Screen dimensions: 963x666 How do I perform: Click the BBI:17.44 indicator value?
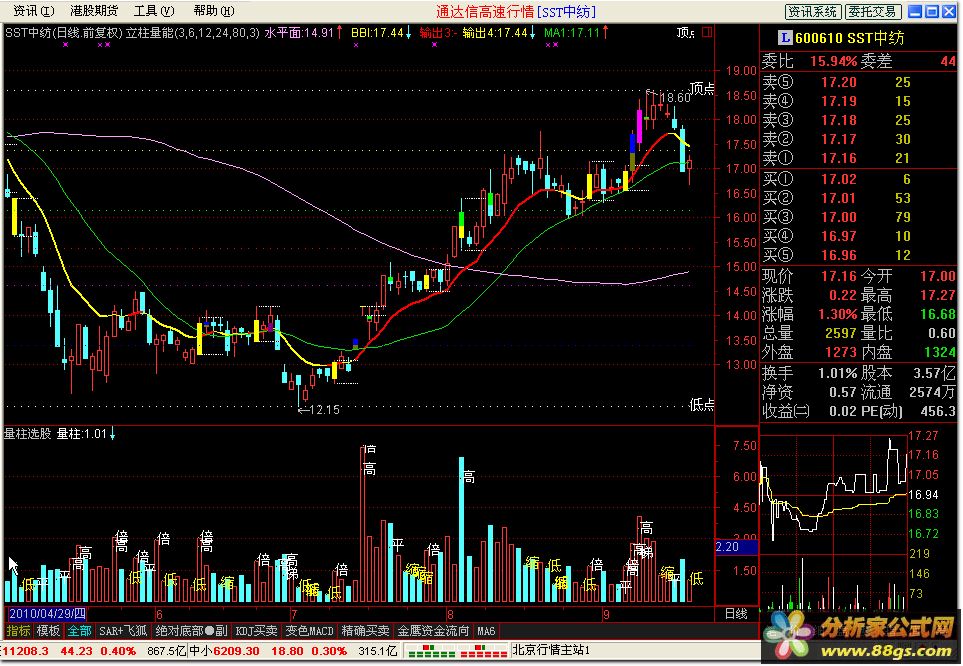point(377,33)
